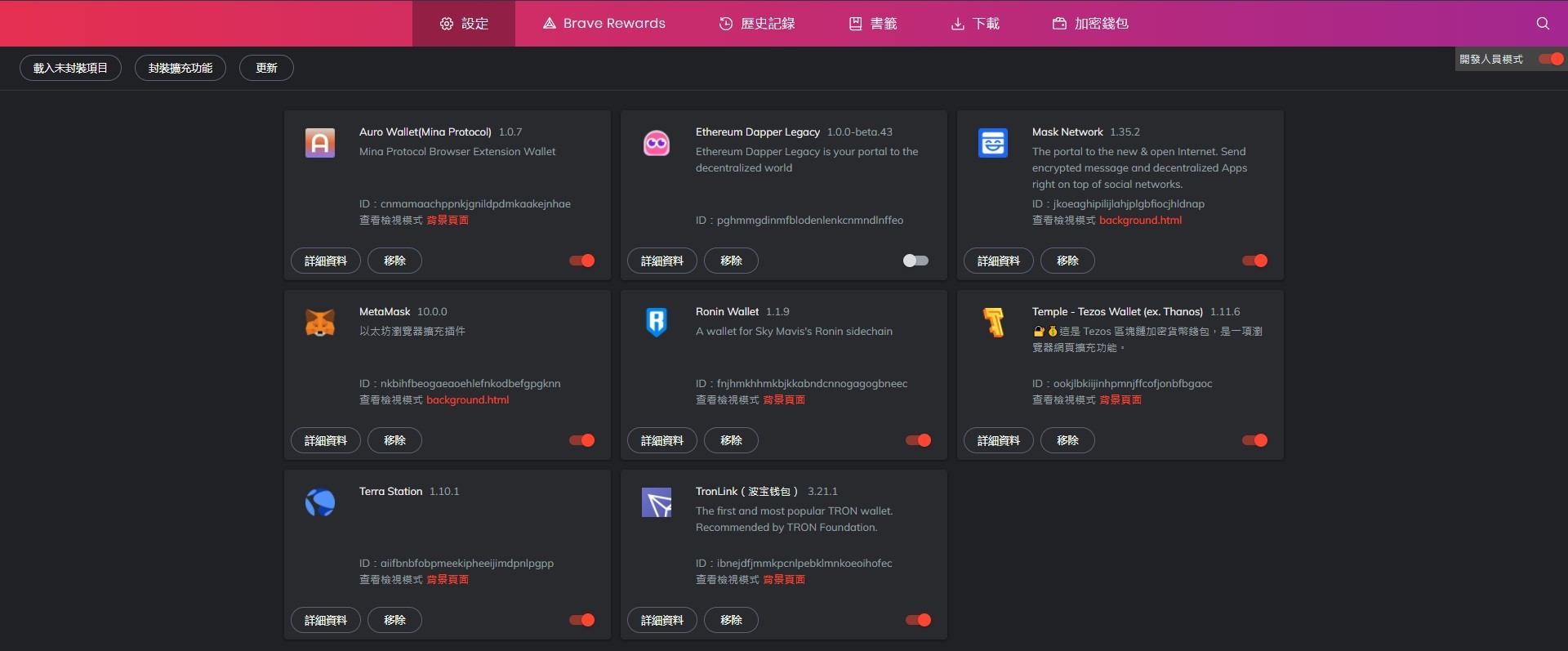
Task: Enable the Ethereum Dapper Legacy toggle
Action: tap(915, 261)
